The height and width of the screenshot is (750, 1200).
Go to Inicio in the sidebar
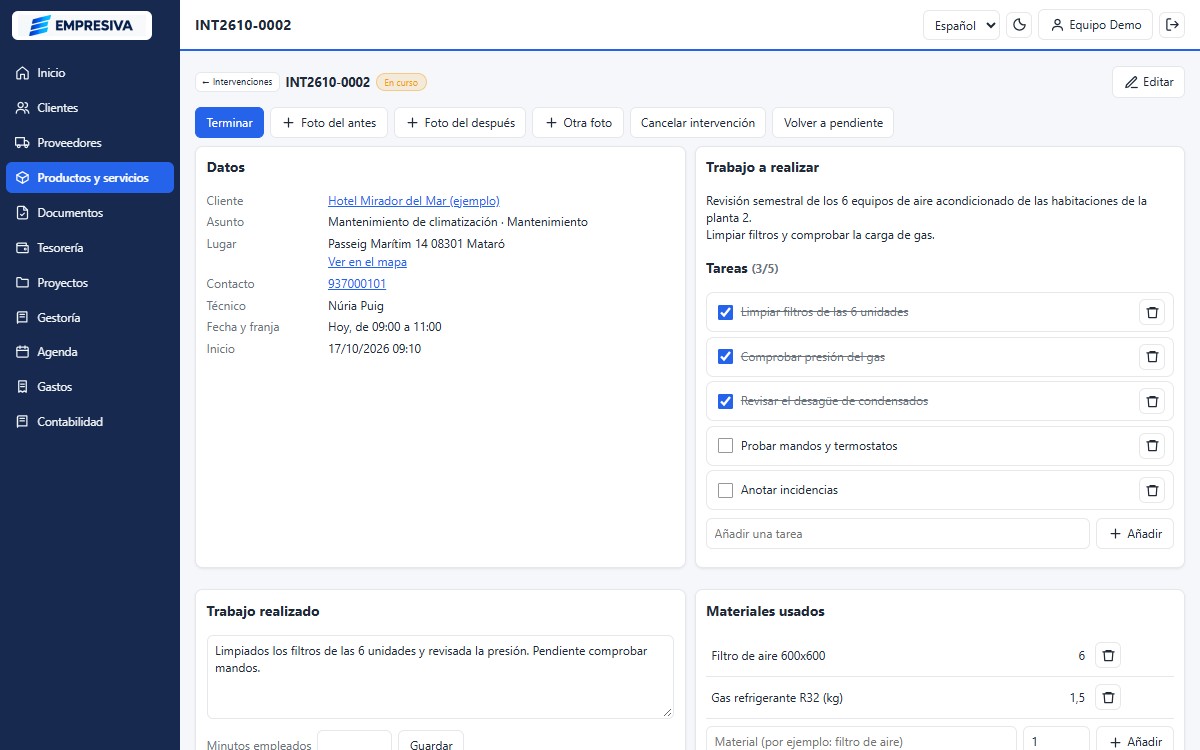90,73
